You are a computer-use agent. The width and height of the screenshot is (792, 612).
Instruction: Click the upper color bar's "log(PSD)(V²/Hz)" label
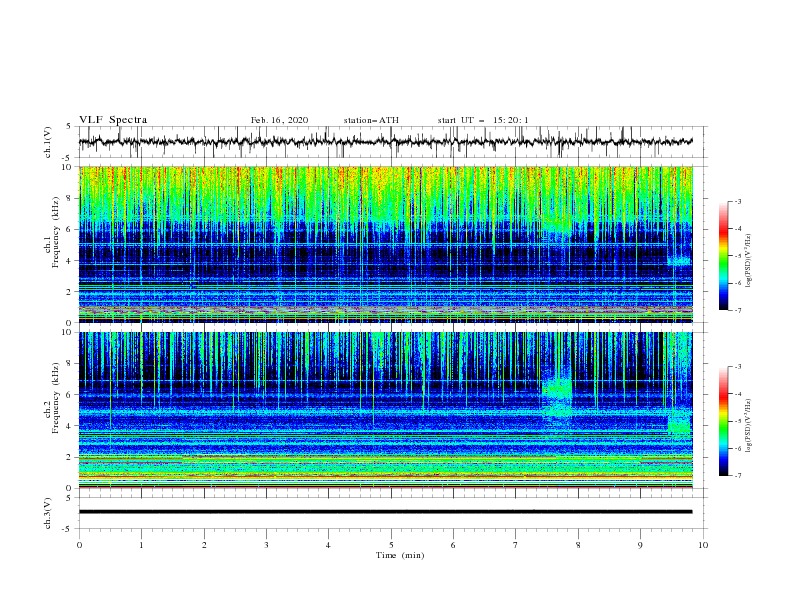748,260
